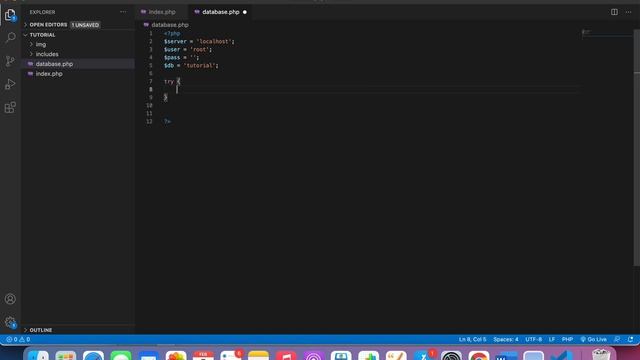Click the Music icon in the Dock
The width and height of the screenshot is (640, 360).
286,356
